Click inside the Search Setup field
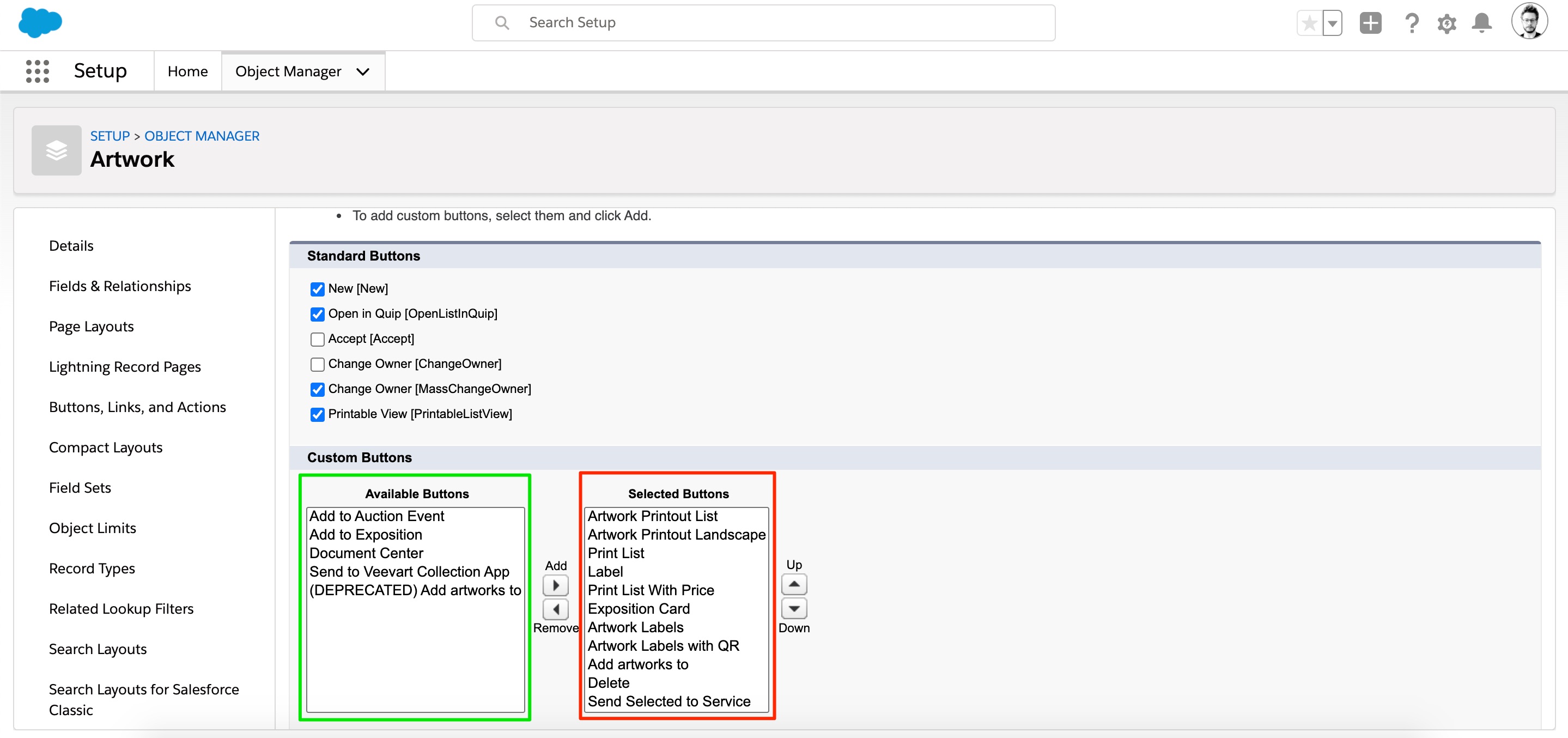 click(x=670, y=22)
